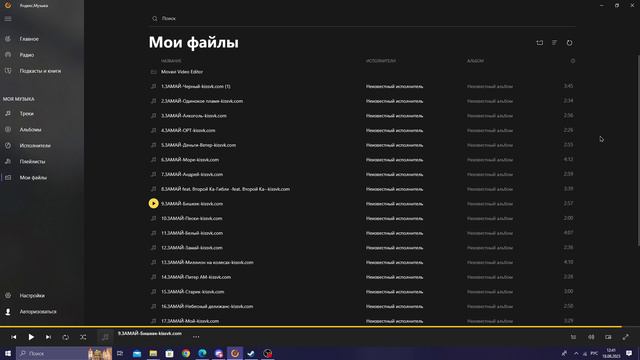Click note icon of 7.ЗАМАЙ-Андрей row
Viewport: 640px width, 360px height.
point(153,174)
